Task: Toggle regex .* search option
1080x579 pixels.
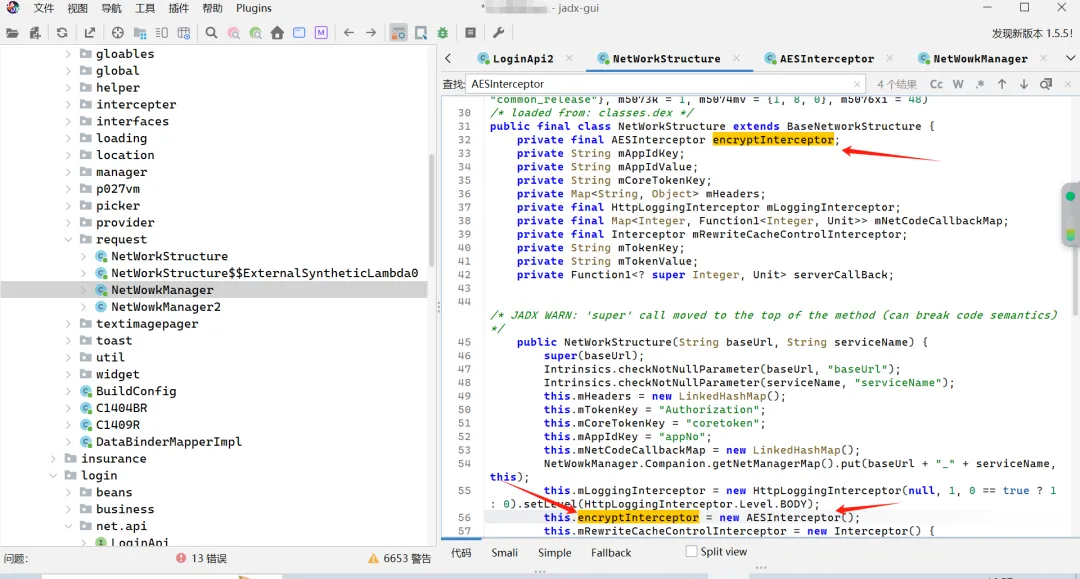Action: [980, 84]
